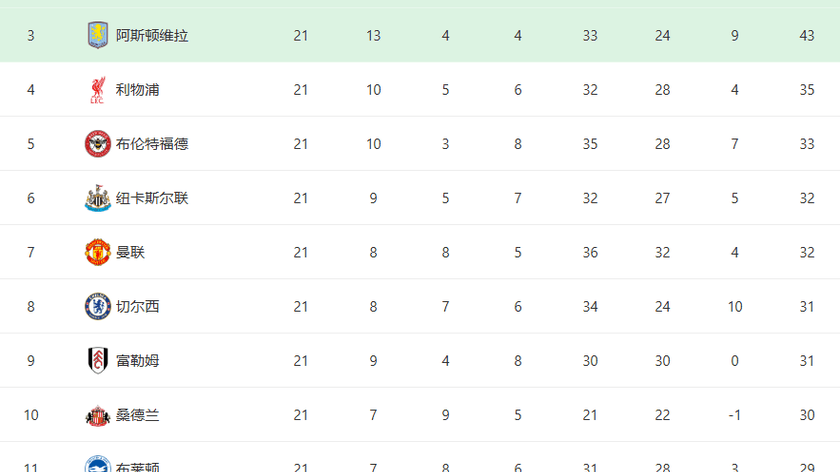Click the Newcastle United crest

click(97, 198)
